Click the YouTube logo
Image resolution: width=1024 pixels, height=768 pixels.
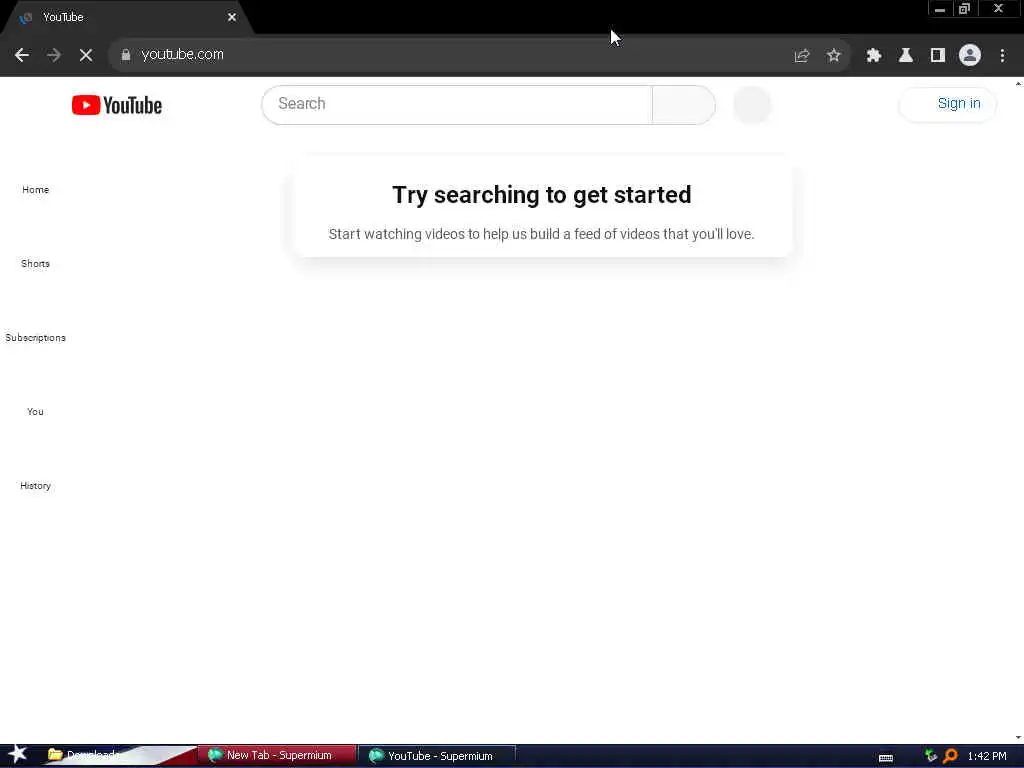(117, 105)
